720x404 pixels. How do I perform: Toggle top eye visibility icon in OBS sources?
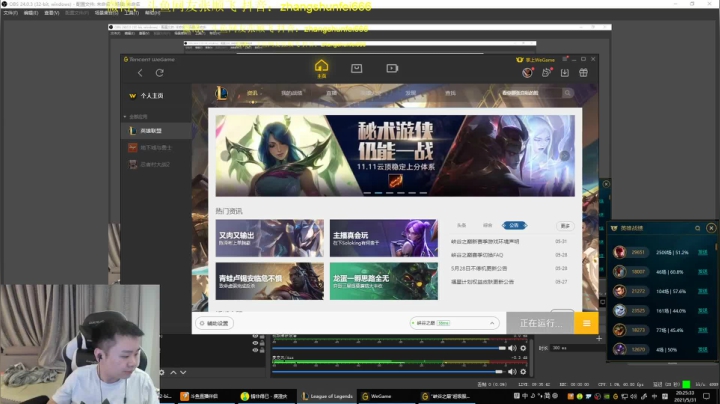coord(255,336)
